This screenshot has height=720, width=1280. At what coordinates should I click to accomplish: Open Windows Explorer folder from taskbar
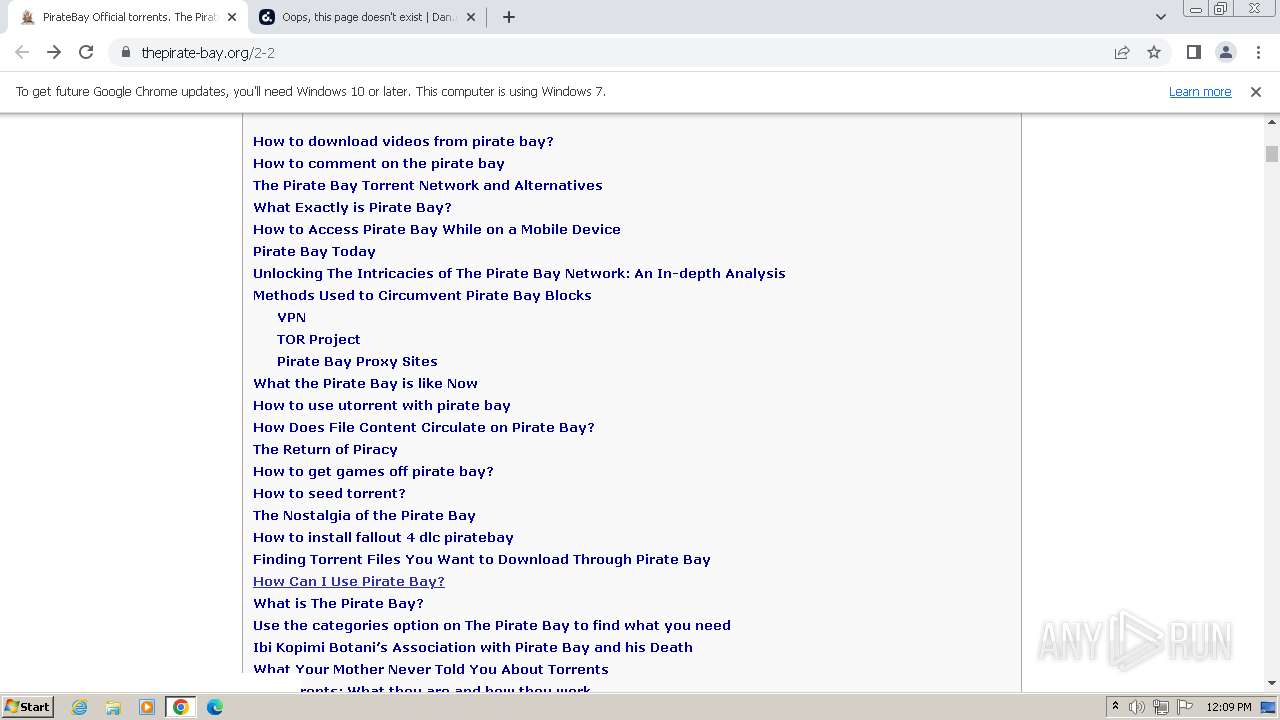click(113, 707)
